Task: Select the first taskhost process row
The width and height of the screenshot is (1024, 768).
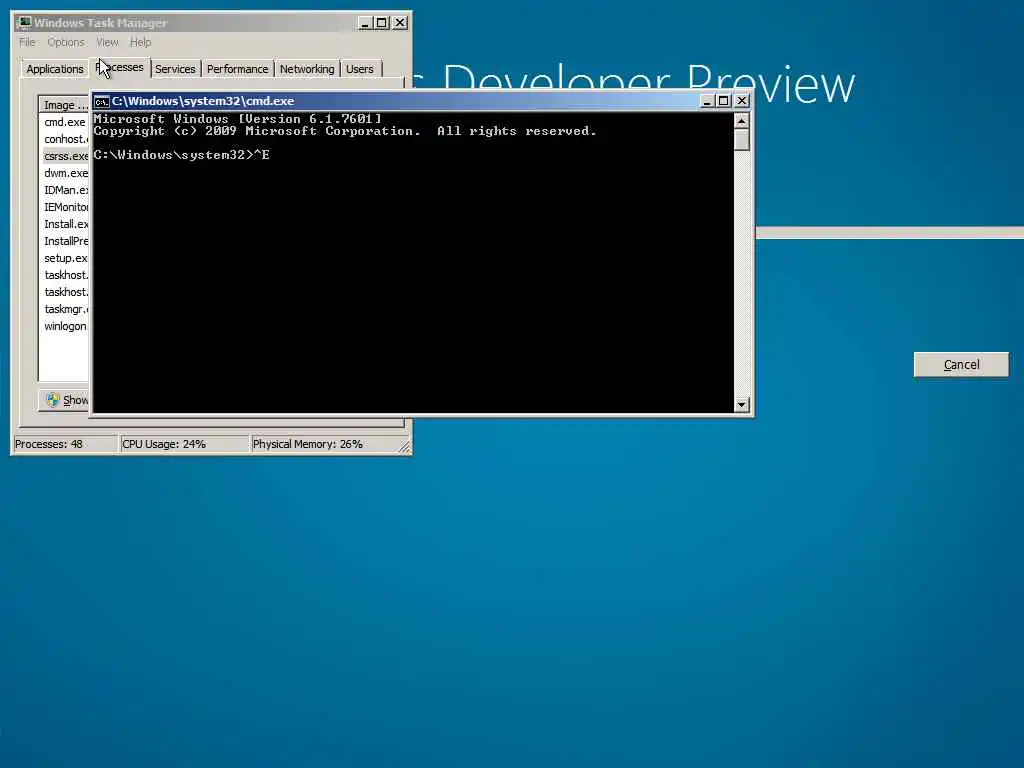Action: (65, 275)
